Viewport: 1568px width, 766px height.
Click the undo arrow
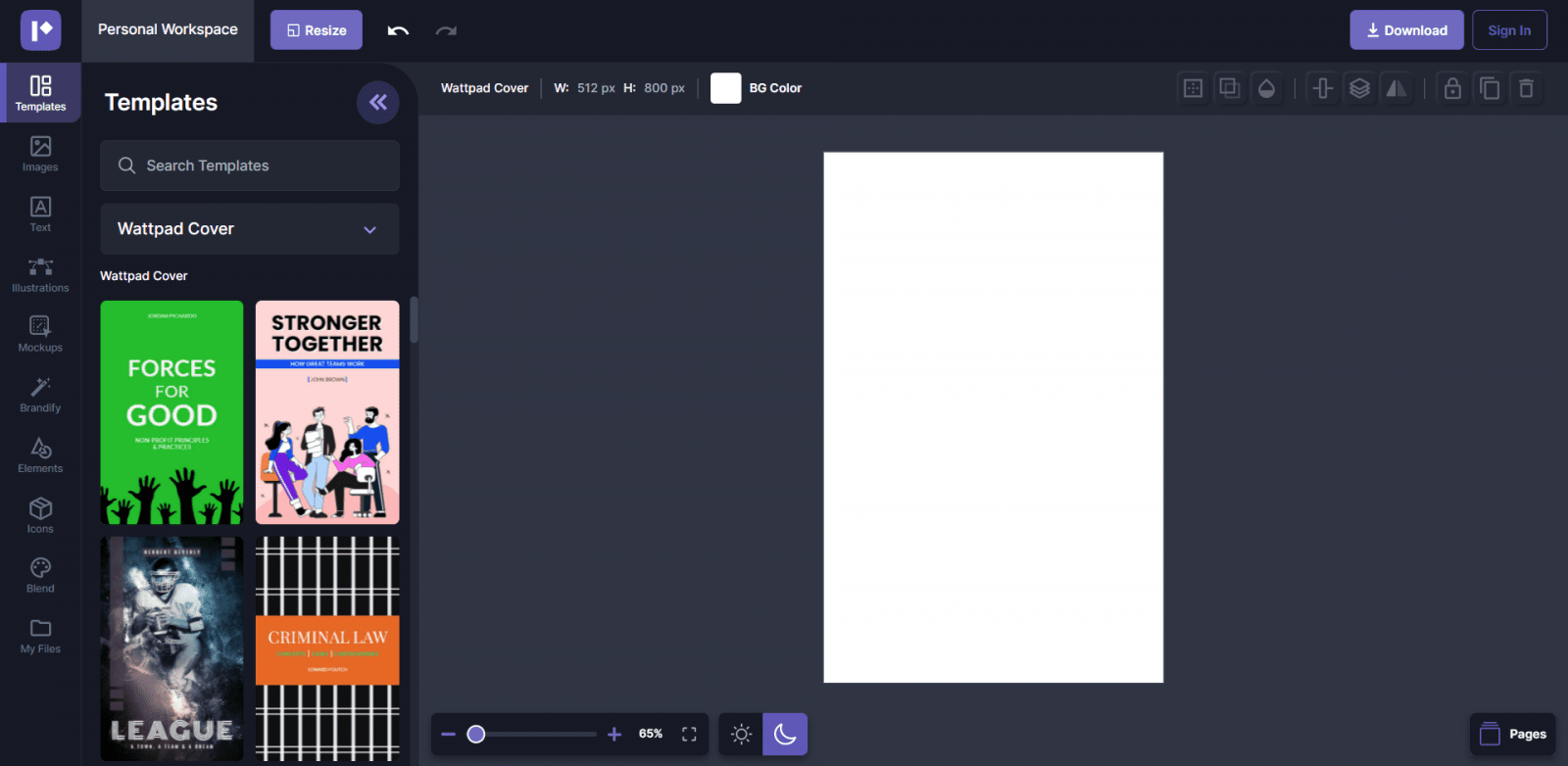pyautogui.click(x=398, y=30)
